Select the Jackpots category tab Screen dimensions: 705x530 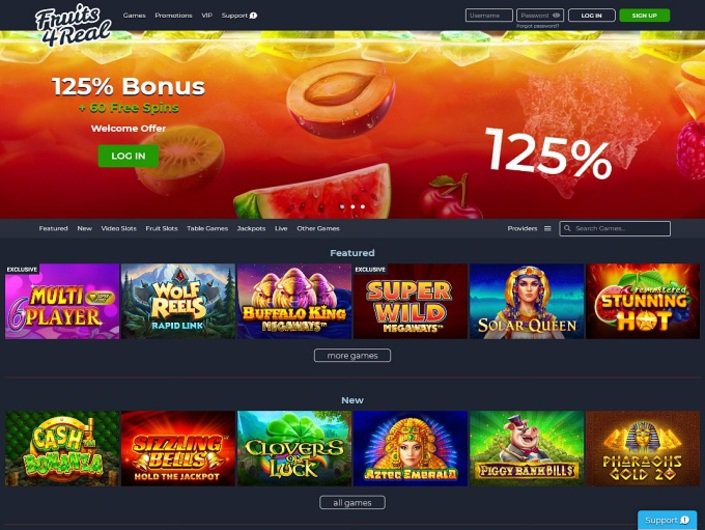251,228
